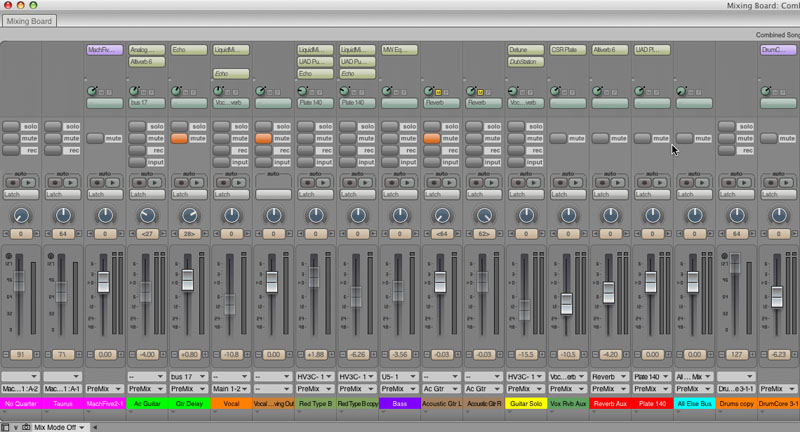Open the Mix Mode Off dropdown
The width and height of the screenshot is (800, 432).
click(60, 427)
